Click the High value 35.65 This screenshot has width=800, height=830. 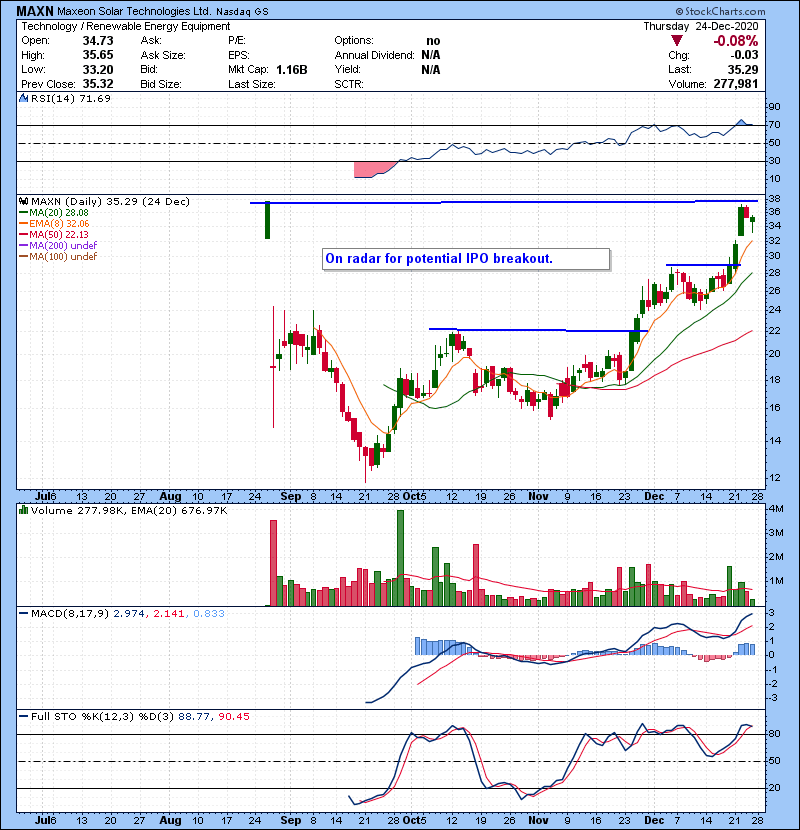tap(98, 55)
